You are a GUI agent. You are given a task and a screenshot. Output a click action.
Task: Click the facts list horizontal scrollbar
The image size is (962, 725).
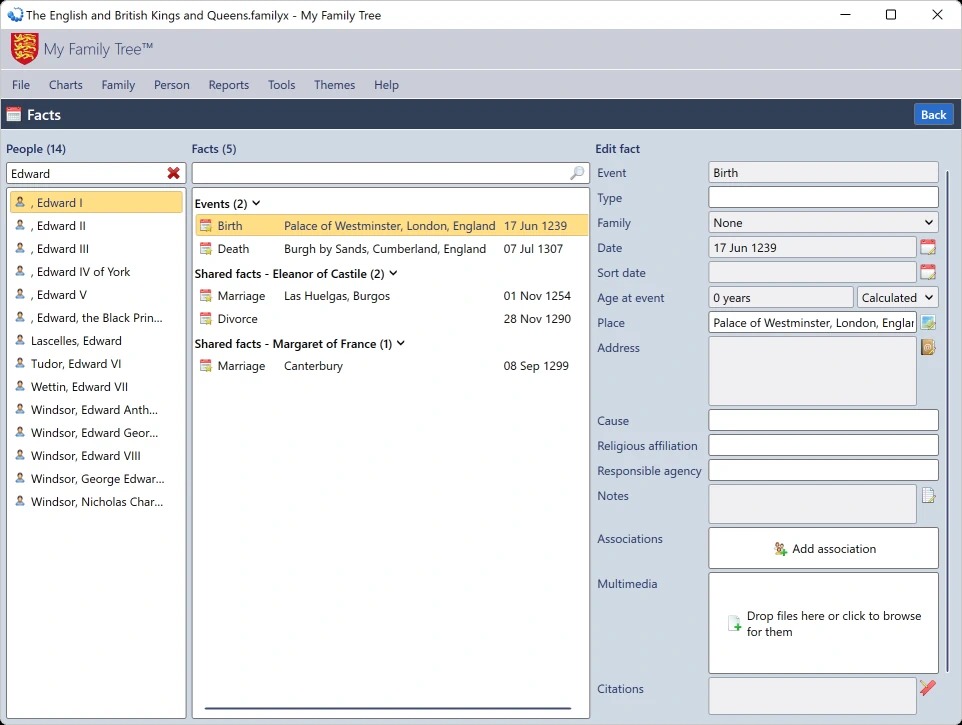point(388,708)
